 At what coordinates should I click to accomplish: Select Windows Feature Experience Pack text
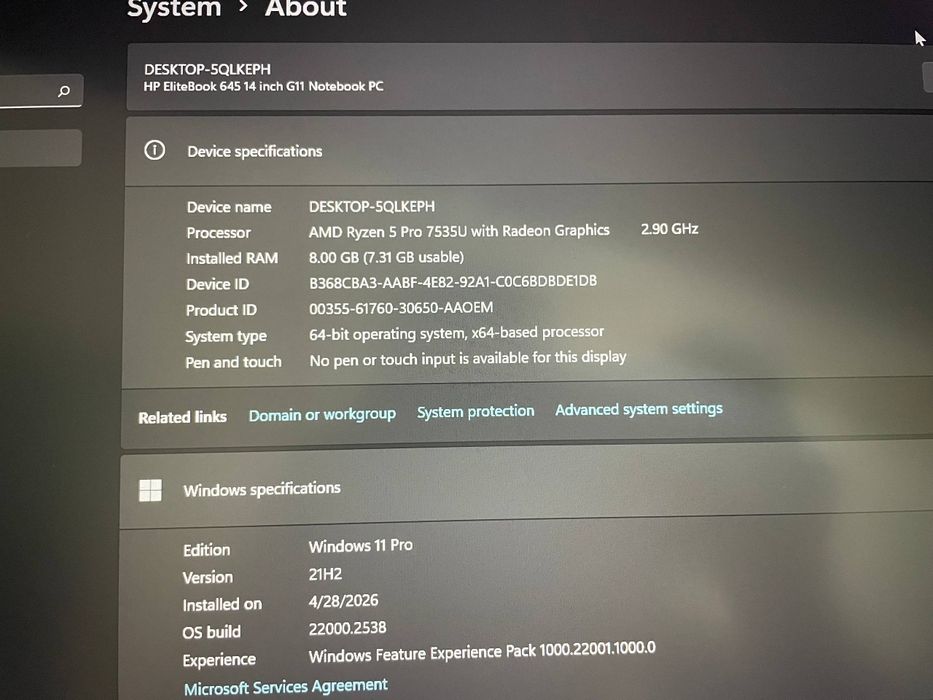(x=482, y=652)
